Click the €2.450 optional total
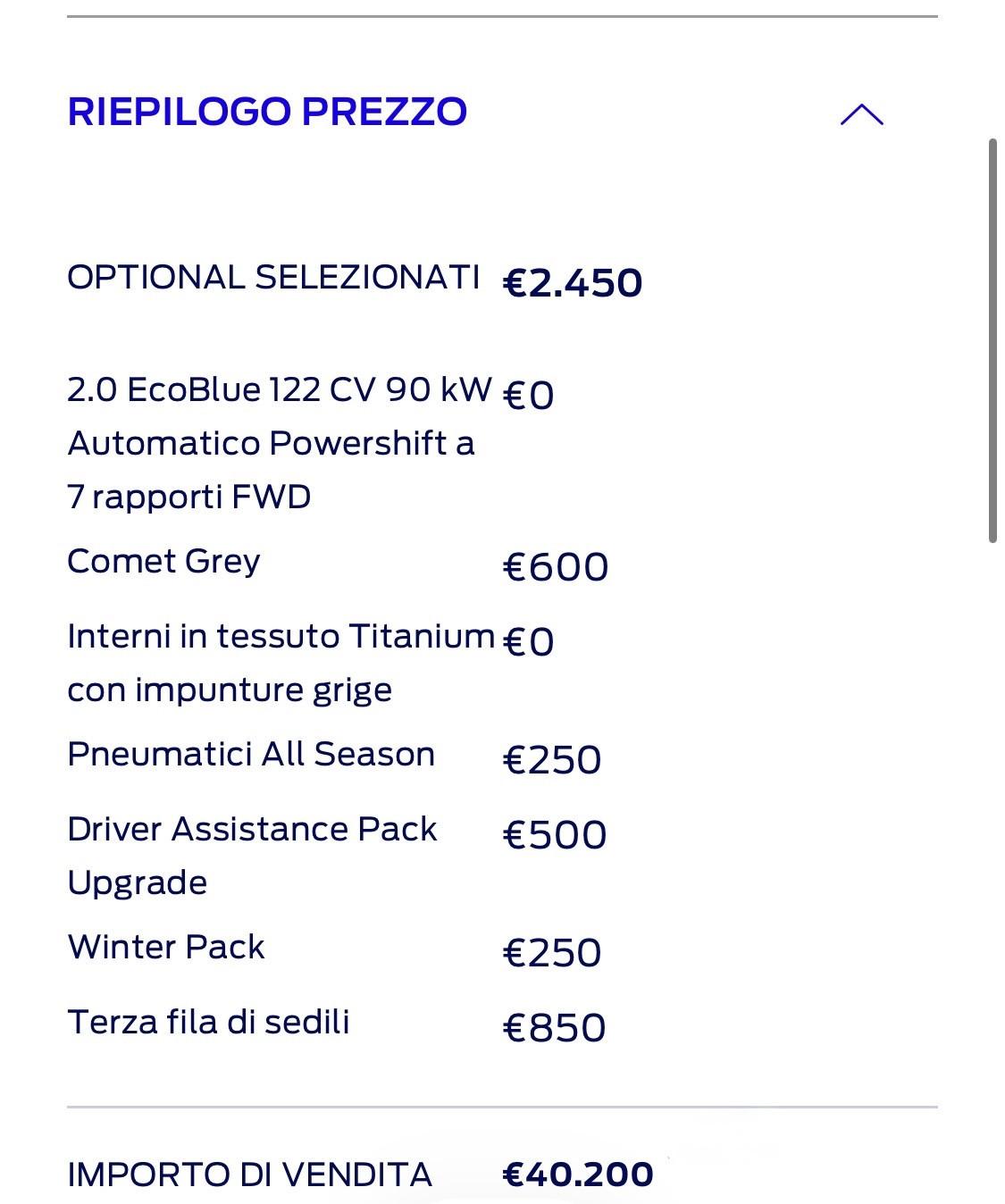This screenshot has height=1204, width=1005. click(573, 282)
